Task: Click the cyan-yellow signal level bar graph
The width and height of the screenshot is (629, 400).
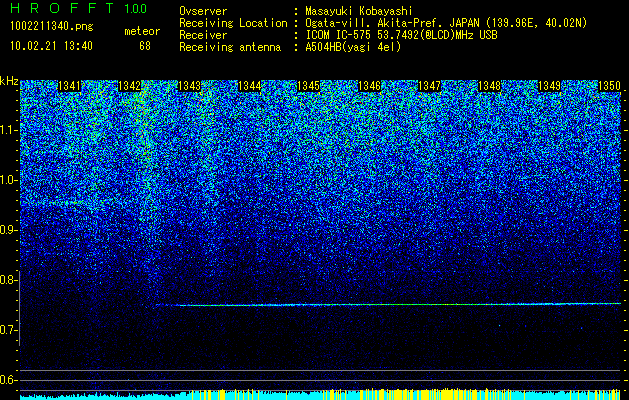Action: tap(320, 394)
